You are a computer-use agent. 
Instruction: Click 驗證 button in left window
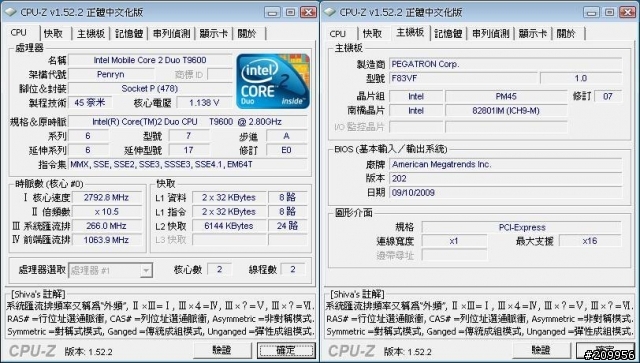pos(222,350)
